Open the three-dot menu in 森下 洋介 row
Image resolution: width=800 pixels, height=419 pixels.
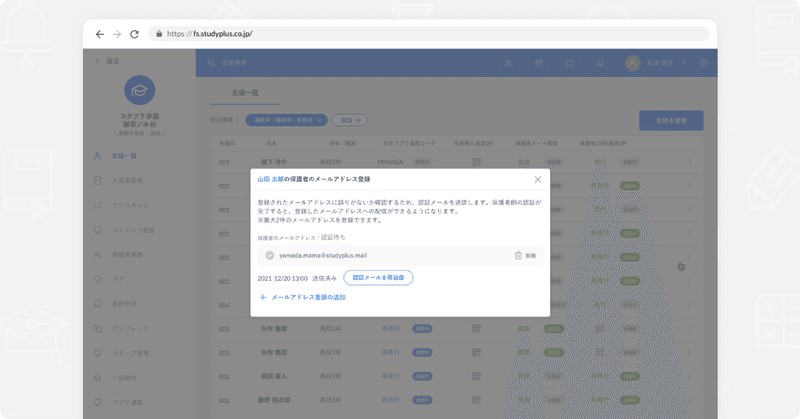[x=689, y=162]
